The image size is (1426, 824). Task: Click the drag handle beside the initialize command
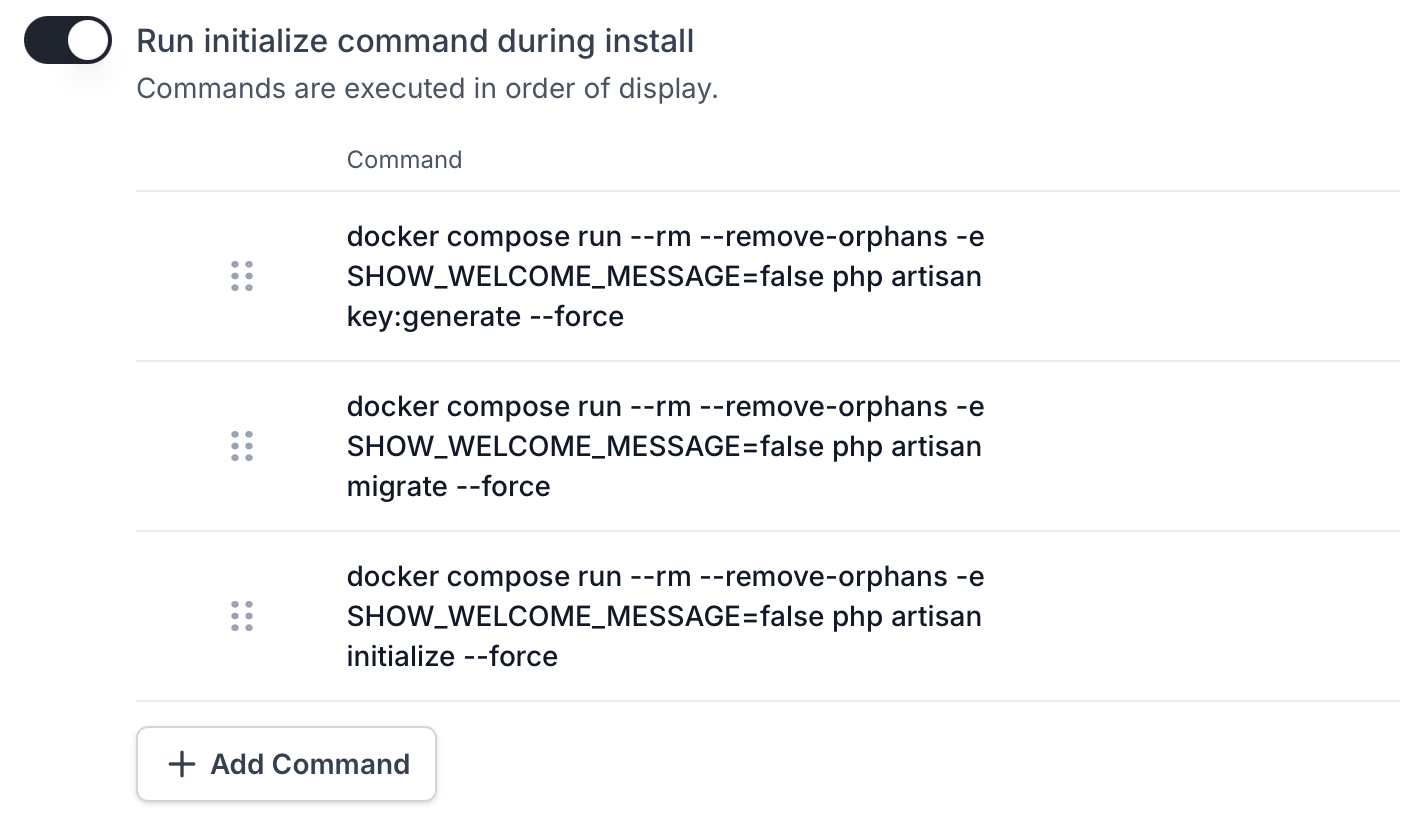click(x=241, y=616)
